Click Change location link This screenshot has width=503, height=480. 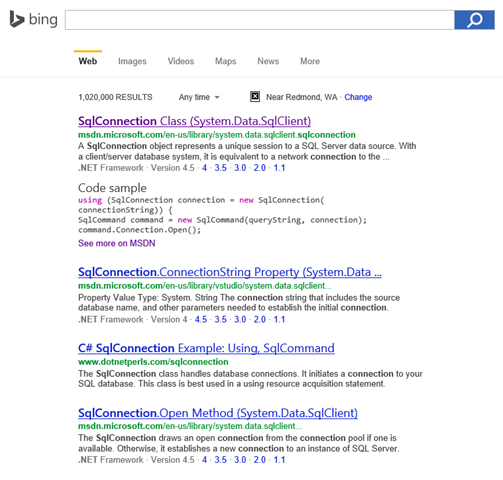[x=358, y=97]
